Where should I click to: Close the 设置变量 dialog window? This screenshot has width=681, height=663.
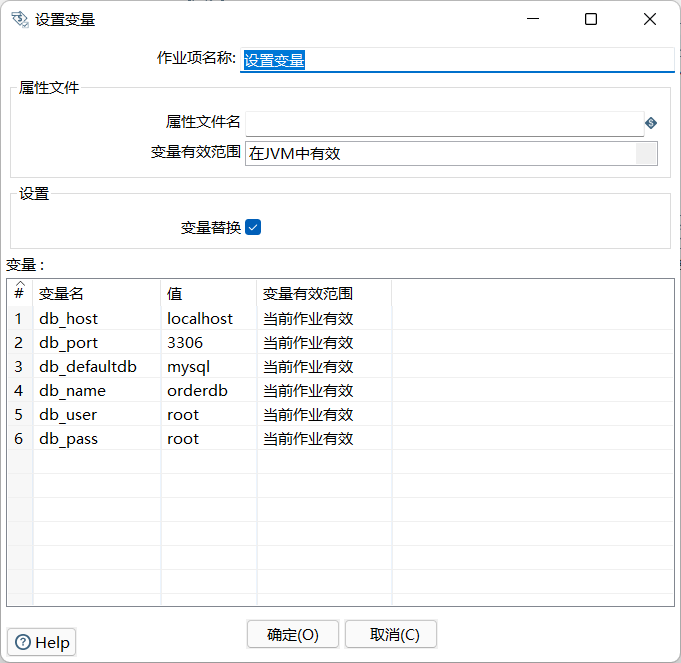[650, 19]
